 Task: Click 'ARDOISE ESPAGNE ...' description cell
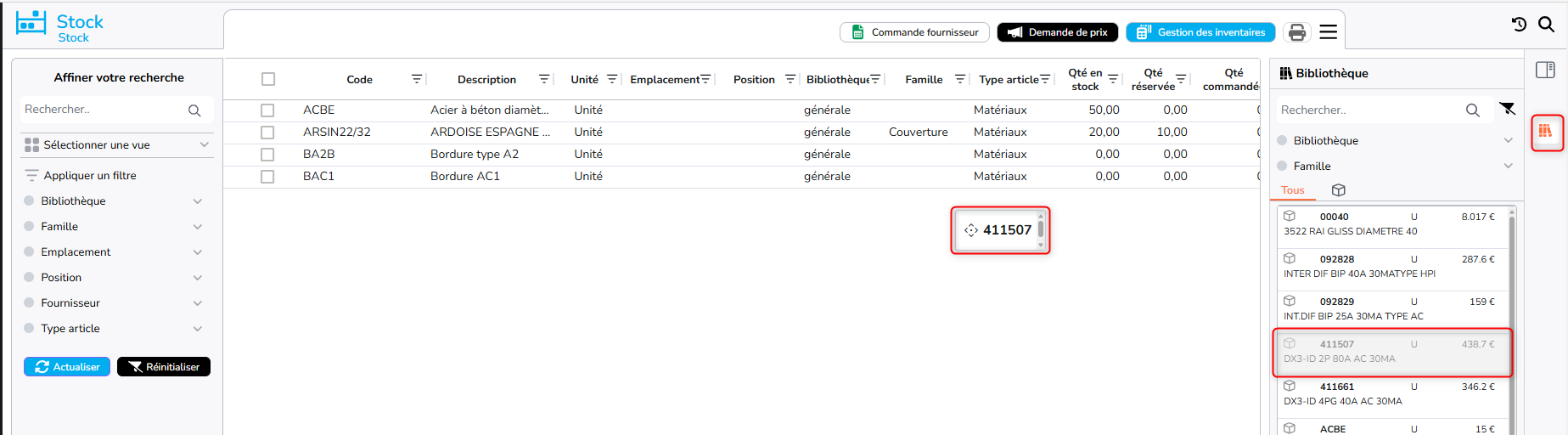[x=490, y=133]
